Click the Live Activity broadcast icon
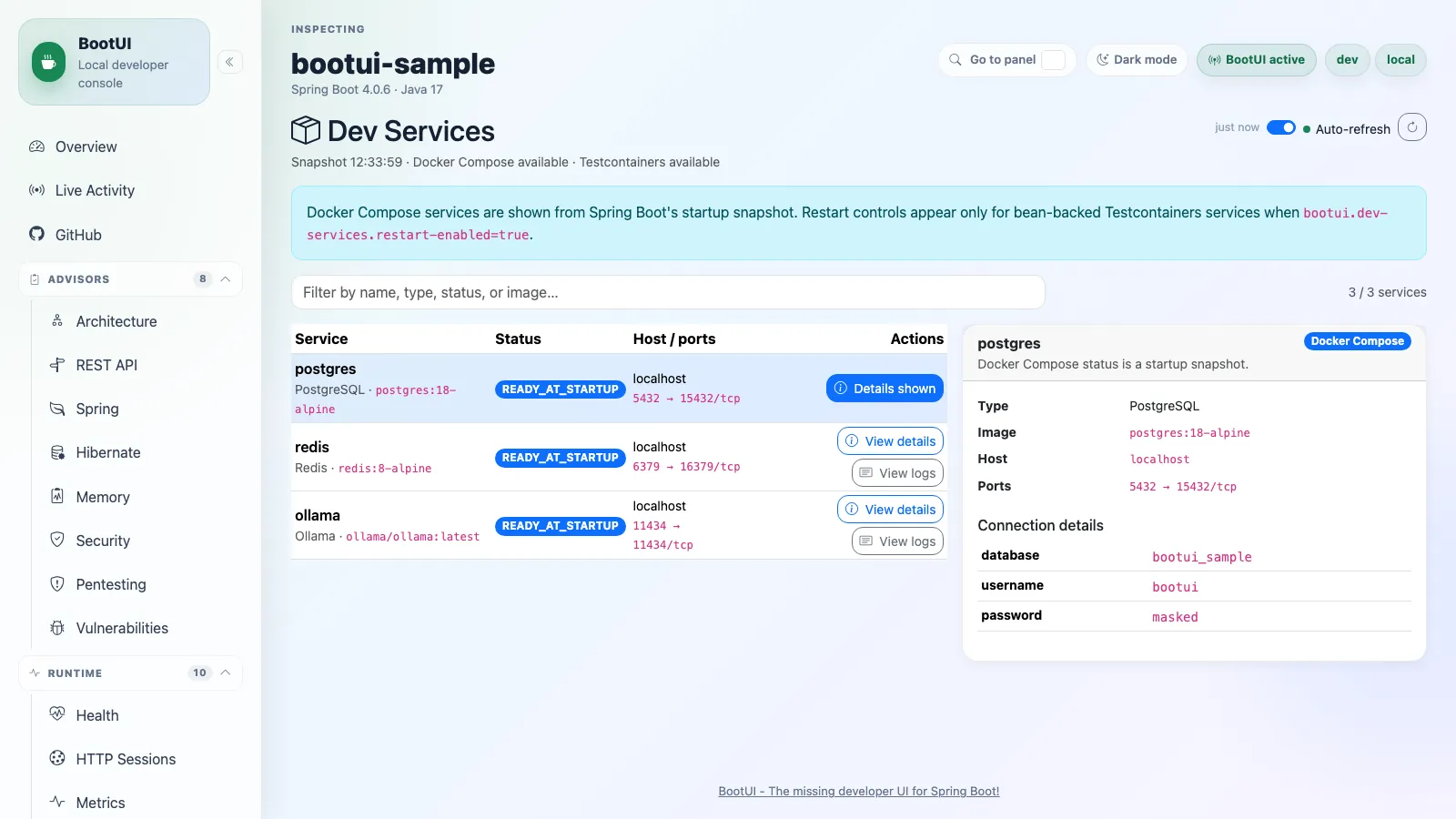Screen dimensions: 1456x819 pos(36,190)
